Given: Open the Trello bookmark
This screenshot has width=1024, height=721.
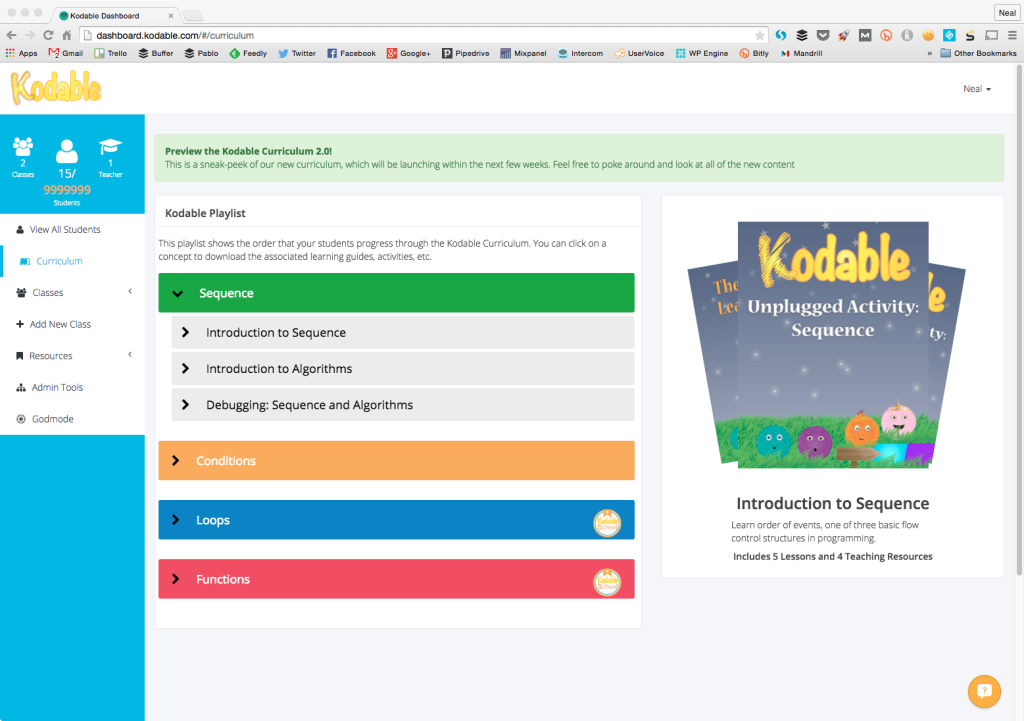Looking at the screenshot, I should 110,54.
